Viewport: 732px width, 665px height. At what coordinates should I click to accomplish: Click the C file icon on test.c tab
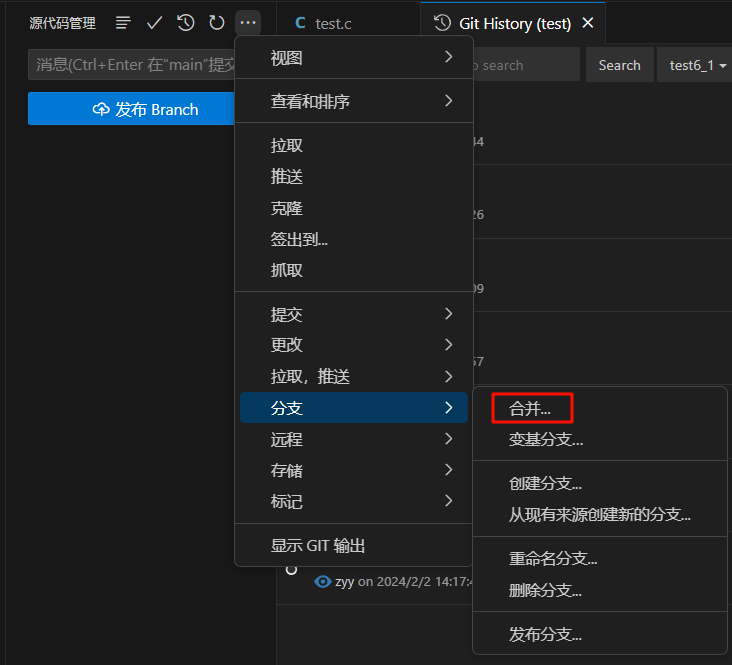pos(300,23)
